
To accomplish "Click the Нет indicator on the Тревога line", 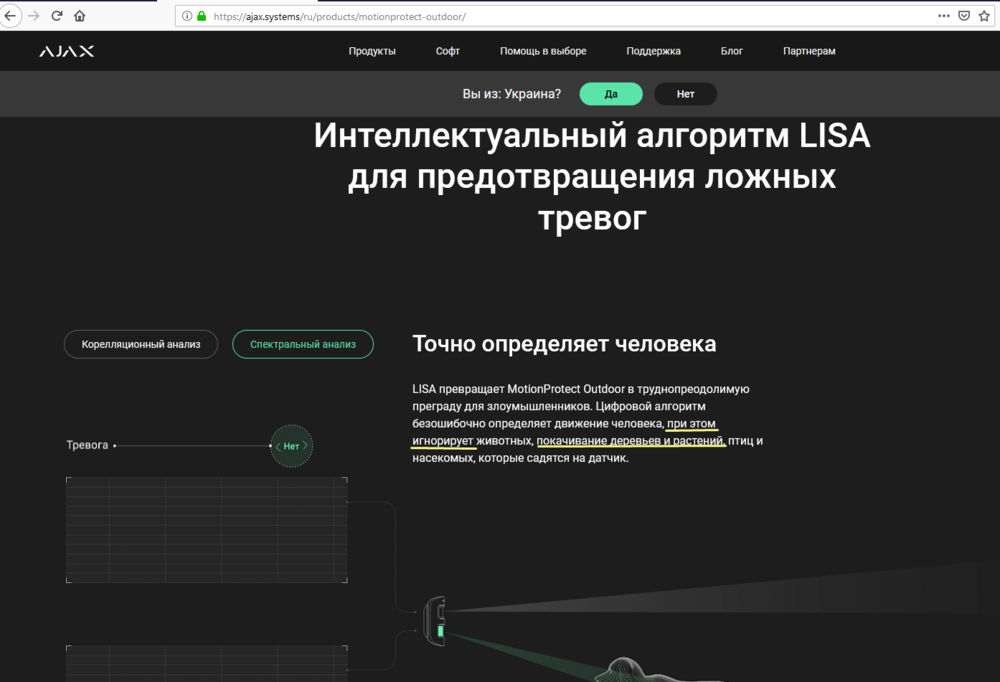I will (x=290, y=446).
